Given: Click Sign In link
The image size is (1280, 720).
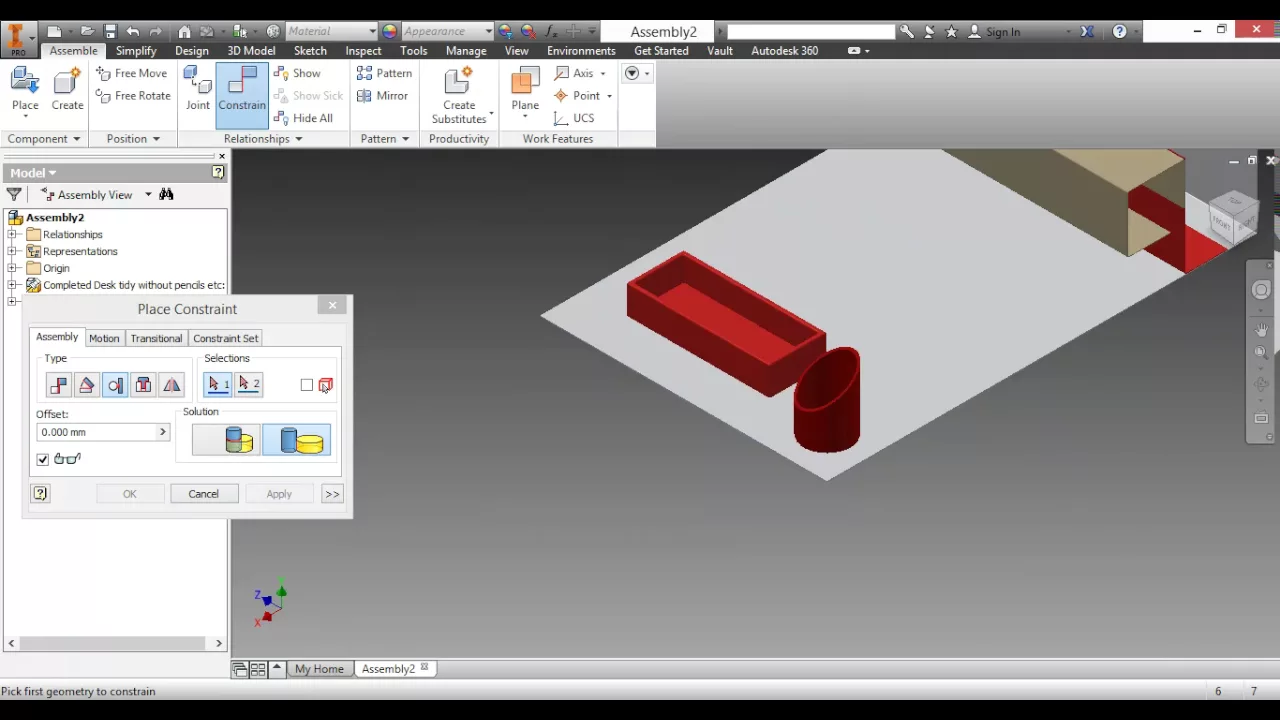Looking at the screenshot, I should pos(1003,32).
